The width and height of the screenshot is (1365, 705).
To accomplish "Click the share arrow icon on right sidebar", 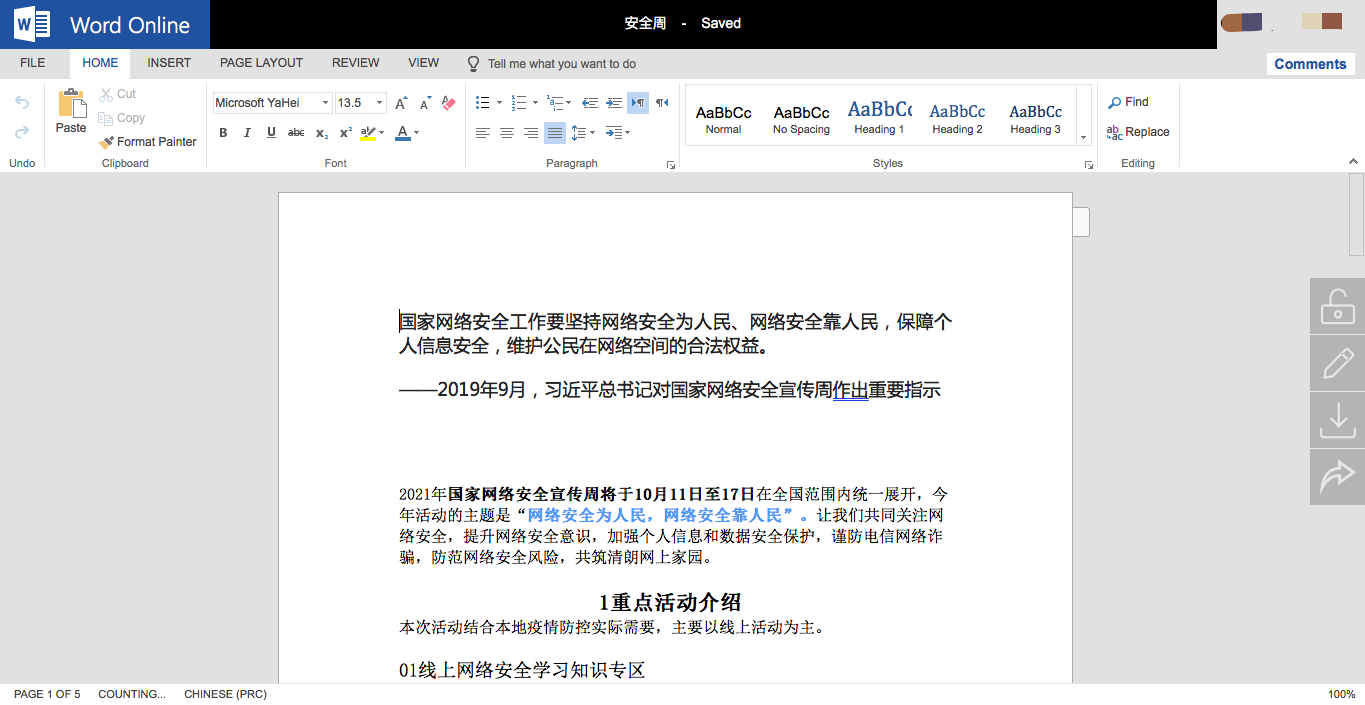I will pos(1337,477).
